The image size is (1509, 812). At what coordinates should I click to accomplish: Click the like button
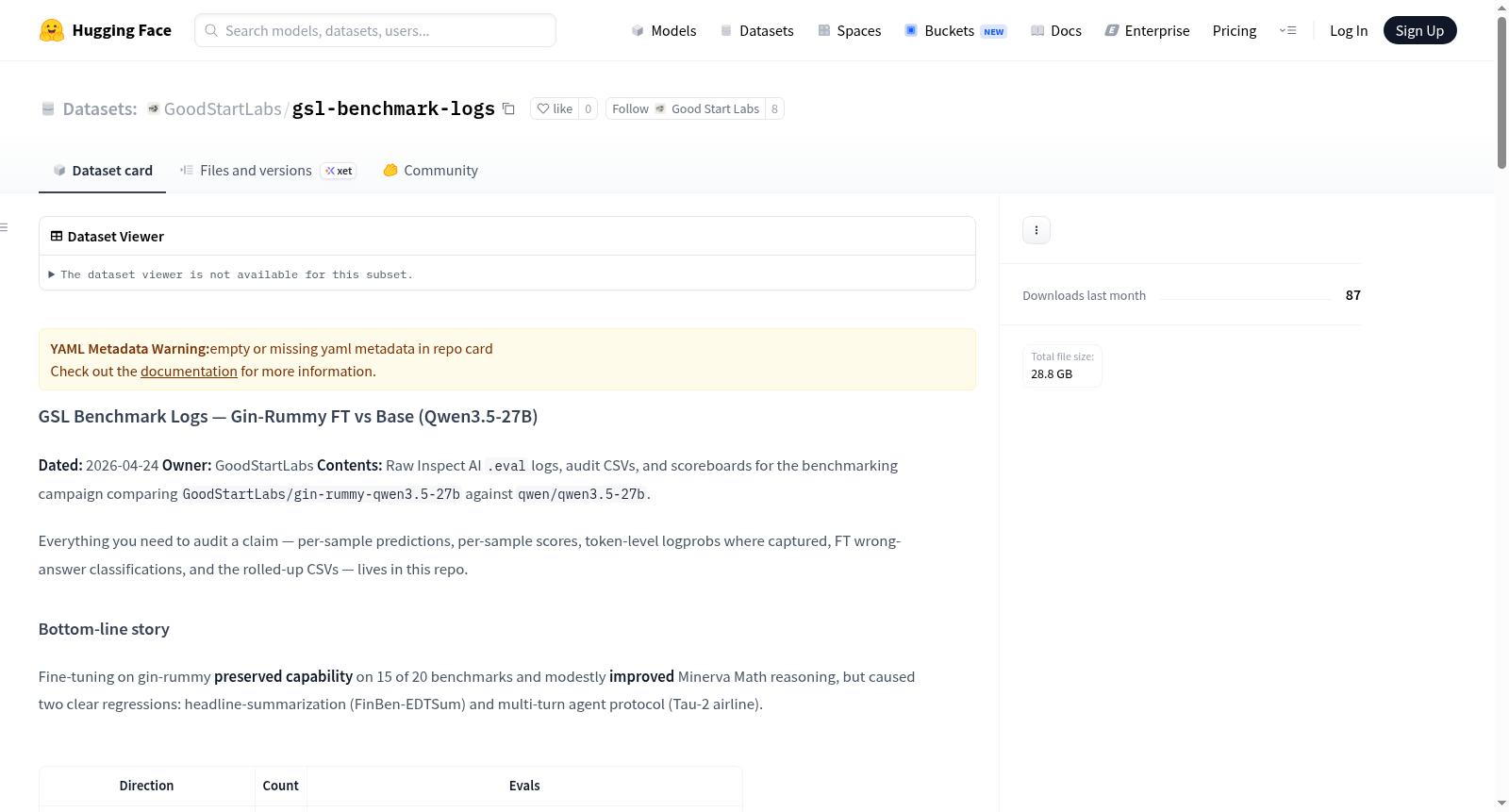click(x=555, y=108)
